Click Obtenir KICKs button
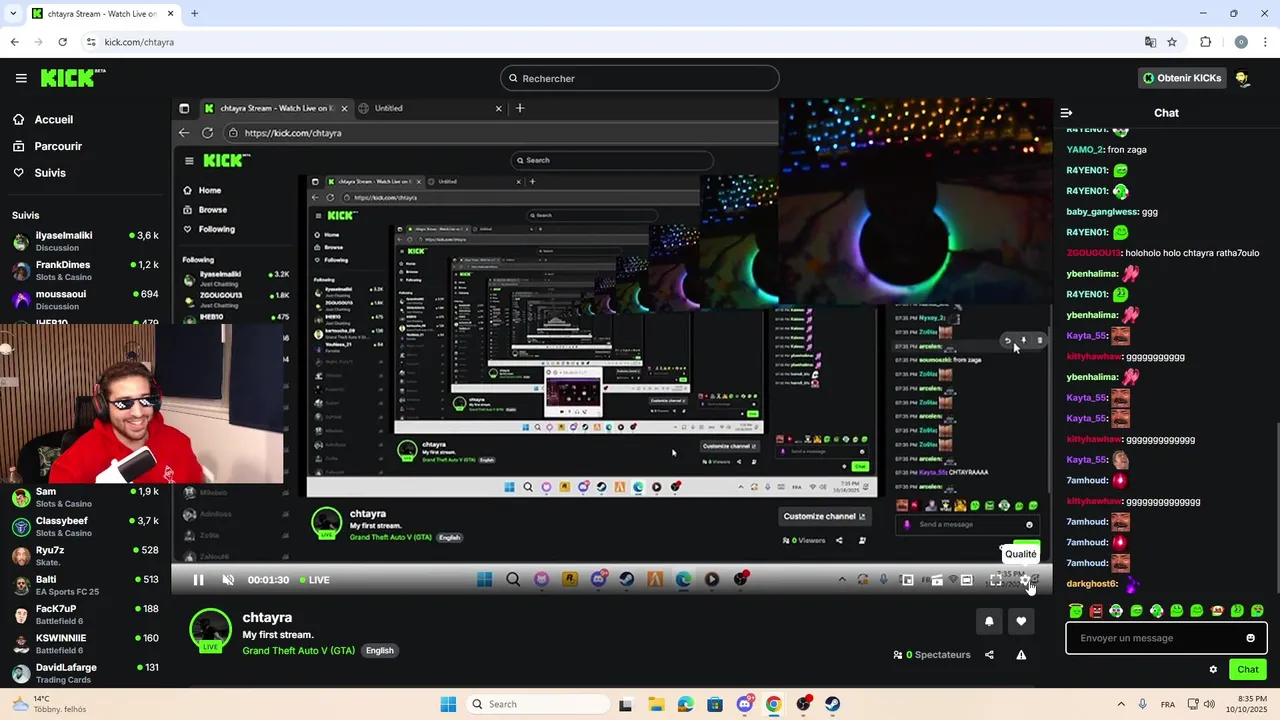The height and width of the screenshot is (720, 1280). [x=1182, y=78]
